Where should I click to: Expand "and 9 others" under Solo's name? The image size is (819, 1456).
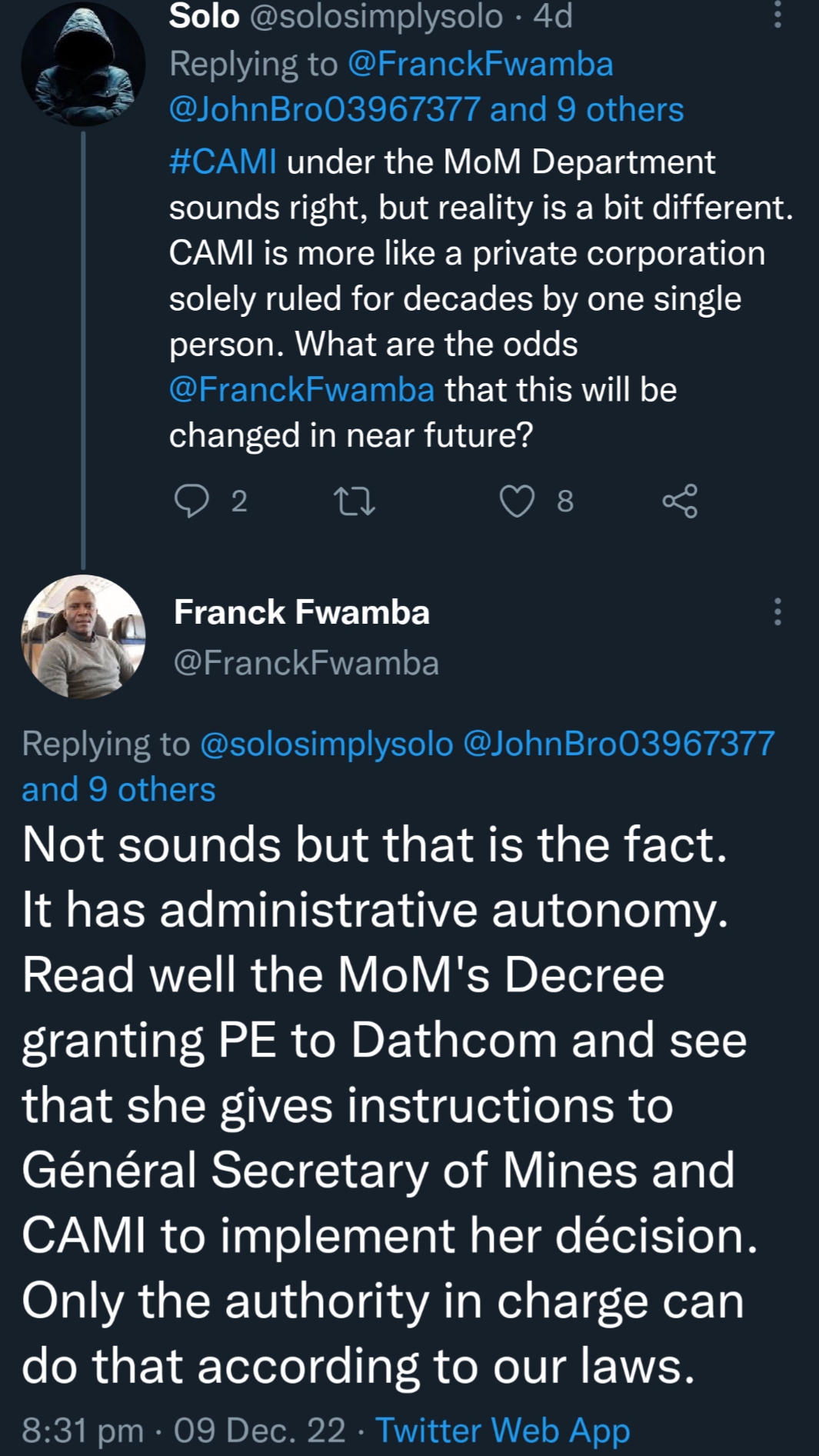point(586,110)
